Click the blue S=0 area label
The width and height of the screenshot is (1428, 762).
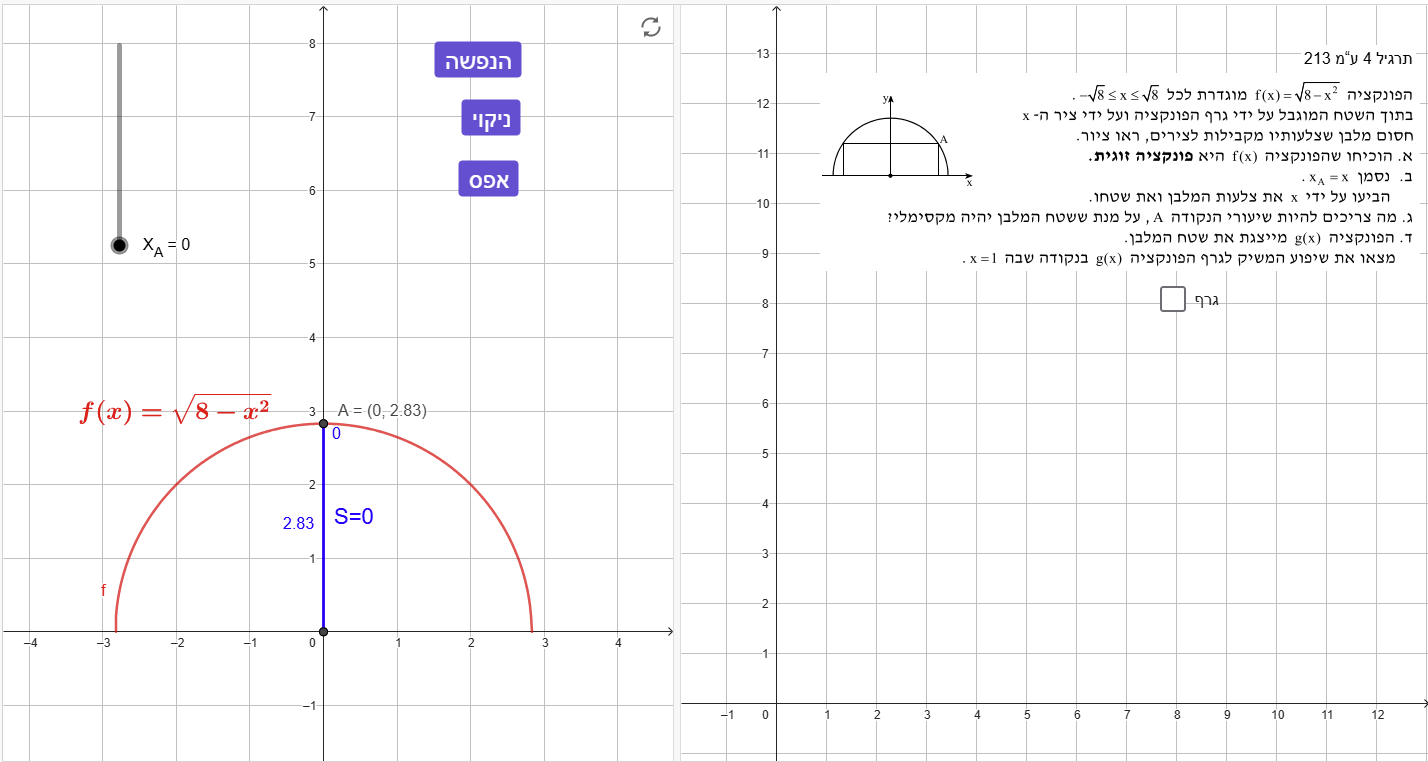pyautogui.click(x=353, y=517)
